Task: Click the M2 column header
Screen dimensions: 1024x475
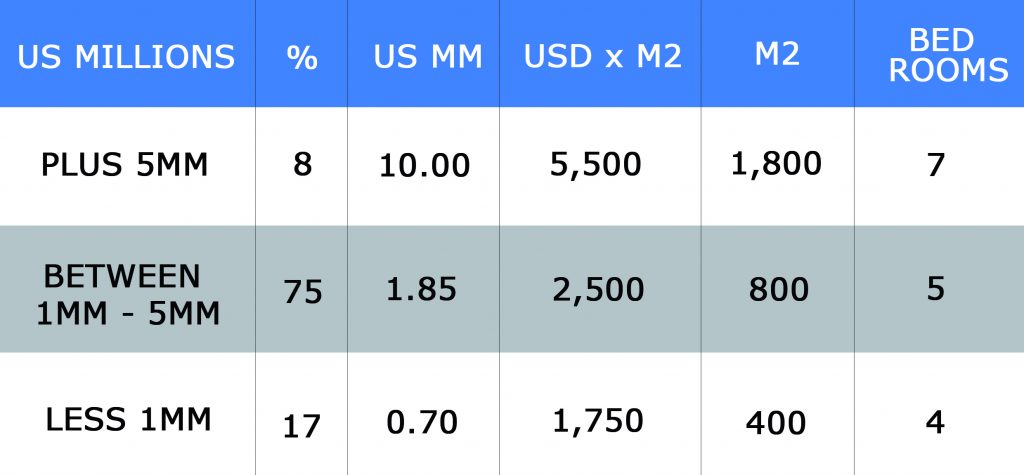Action: point(777,54)
